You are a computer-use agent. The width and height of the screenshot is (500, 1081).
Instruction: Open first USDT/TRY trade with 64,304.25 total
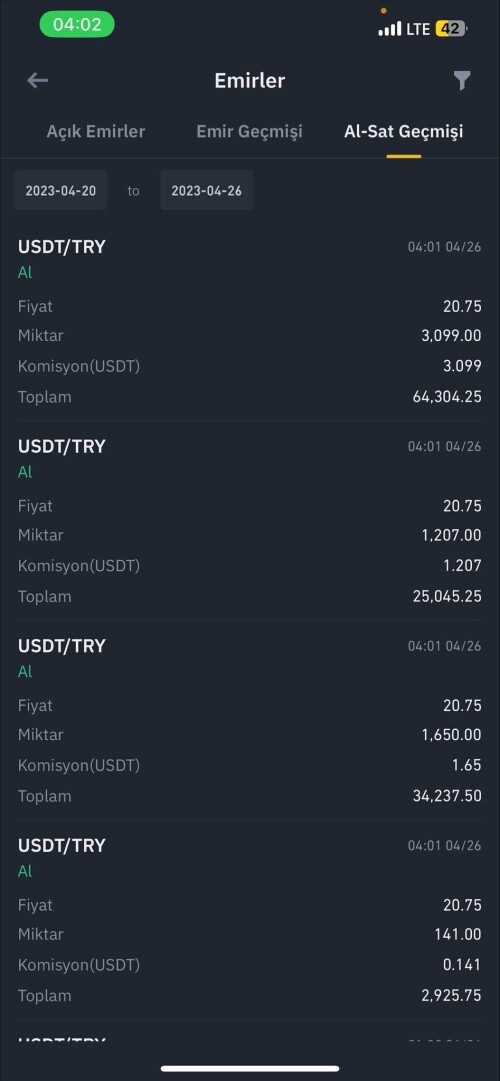point(250,322)
